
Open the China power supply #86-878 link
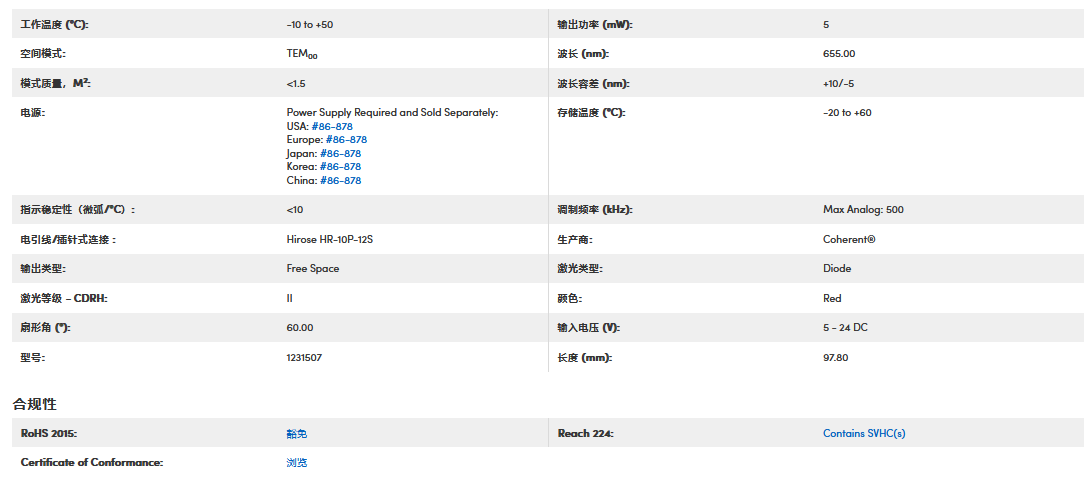tap(340, 181)
